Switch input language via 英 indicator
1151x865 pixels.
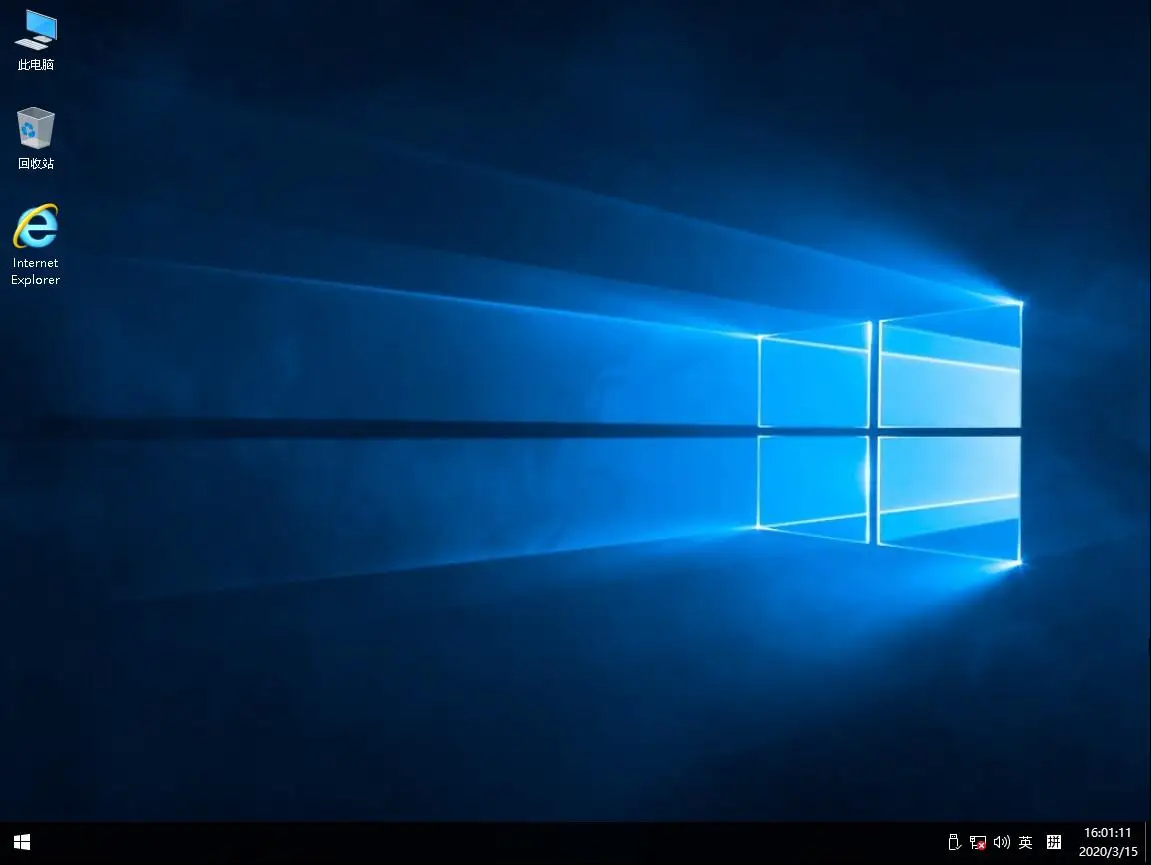tap(1025, 842)
